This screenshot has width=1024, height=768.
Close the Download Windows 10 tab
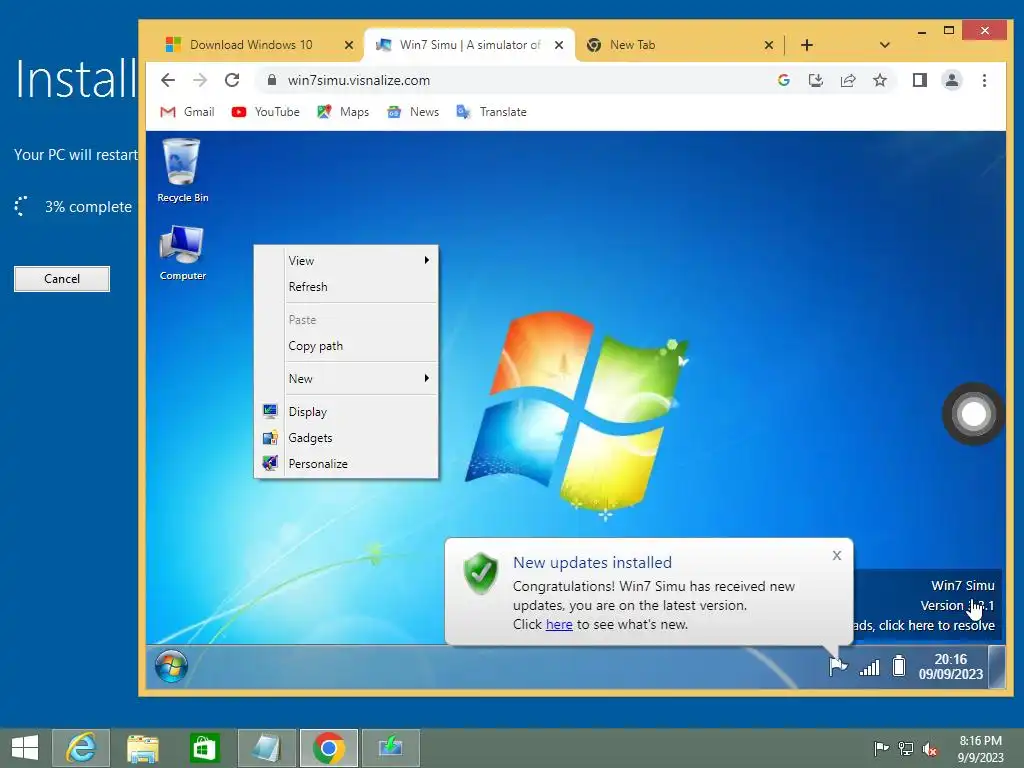coord(349,45)
